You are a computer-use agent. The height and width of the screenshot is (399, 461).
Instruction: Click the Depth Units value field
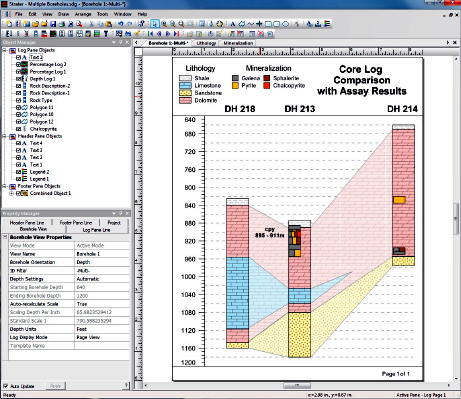pyautogui.click(x=102, y=329)
